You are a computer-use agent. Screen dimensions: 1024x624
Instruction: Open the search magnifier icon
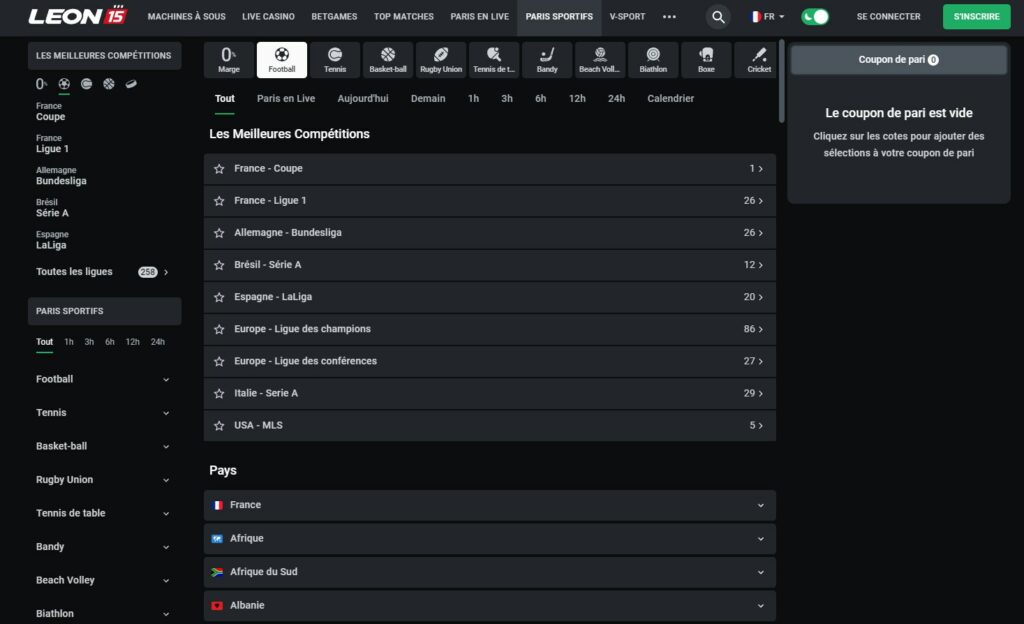click(718, 17)
